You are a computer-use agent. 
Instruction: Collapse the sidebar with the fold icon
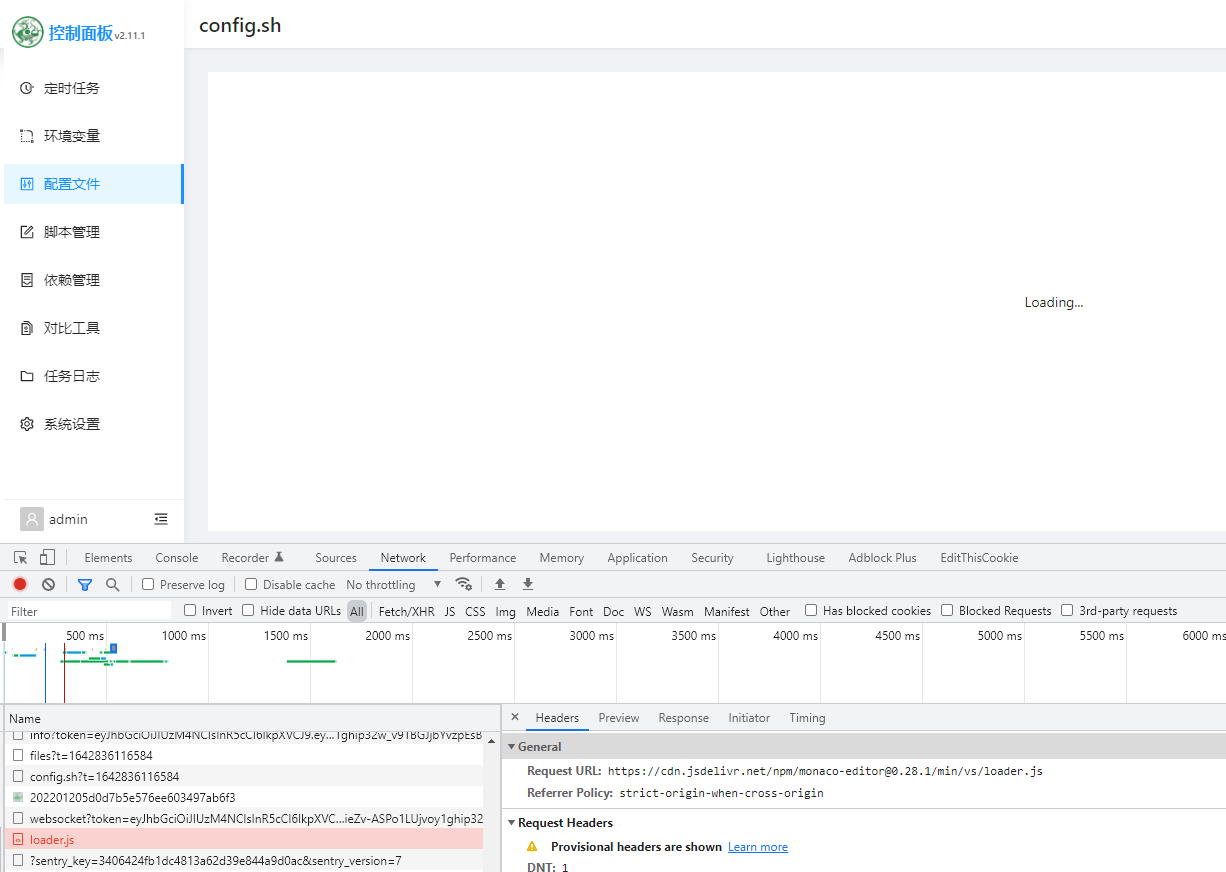161,519
